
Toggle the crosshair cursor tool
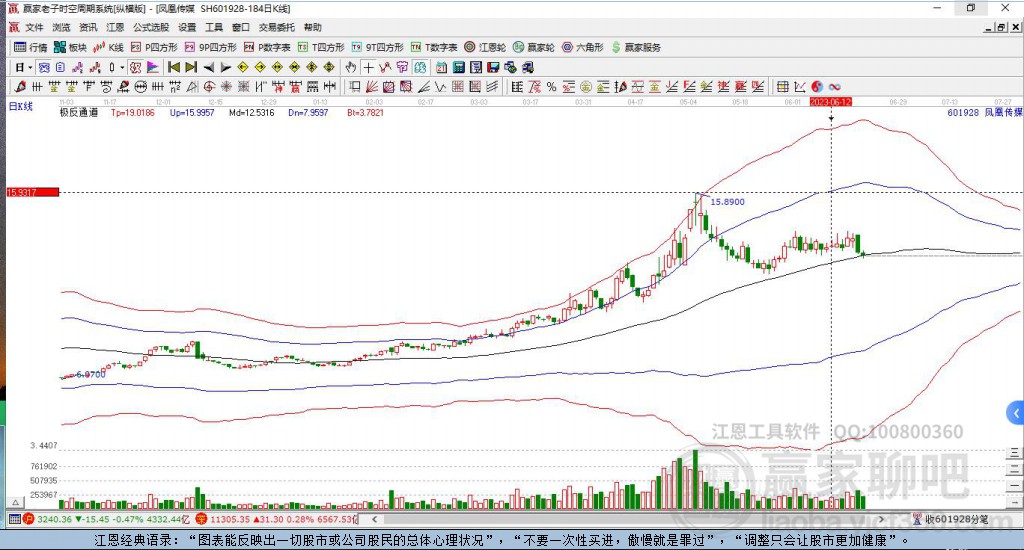(x=369, y=67)
